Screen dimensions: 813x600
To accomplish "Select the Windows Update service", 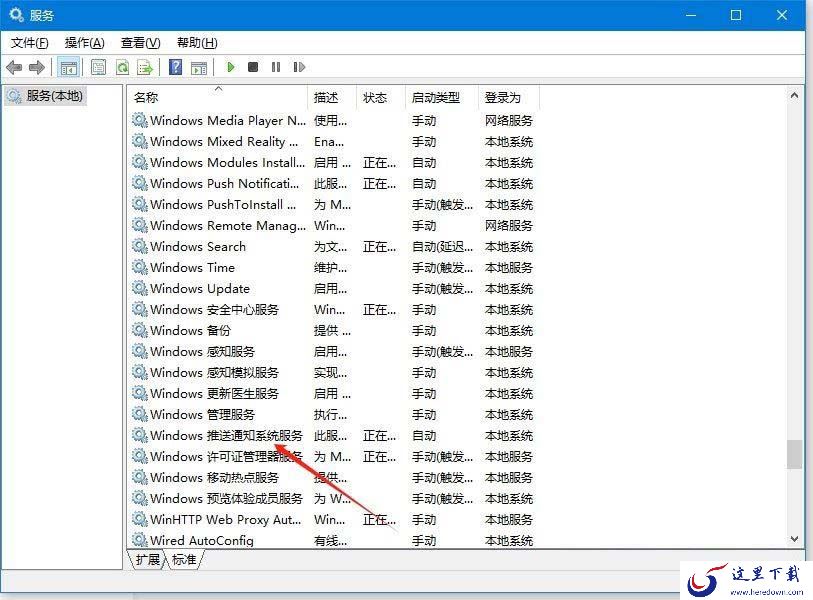I will (332, 289).
